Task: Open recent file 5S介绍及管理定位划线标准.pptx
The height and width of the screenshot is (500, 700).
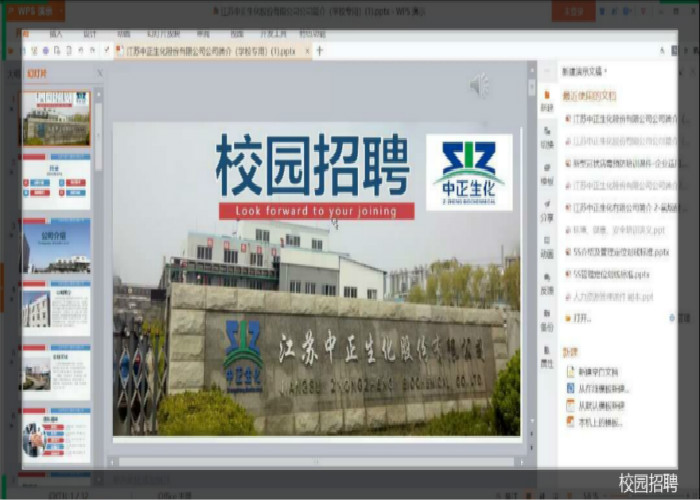Action: [x=617, y=252]
